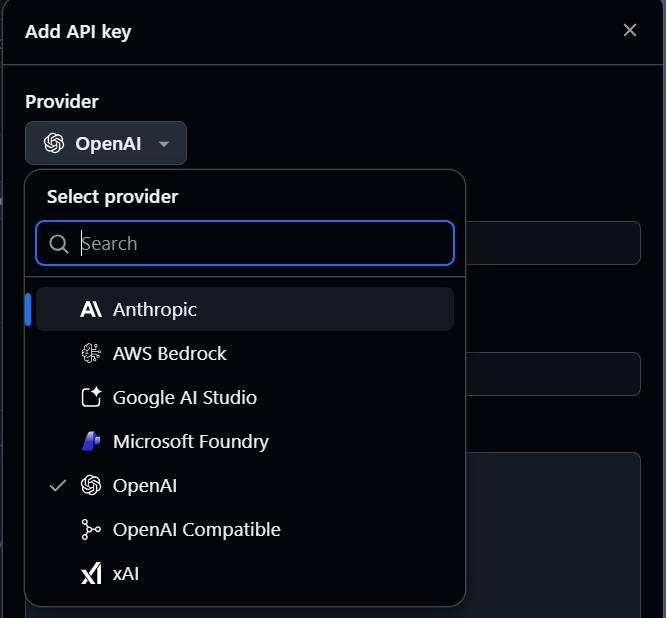Collapse the Provider dropdown via its caret

(x=164, y=144)
